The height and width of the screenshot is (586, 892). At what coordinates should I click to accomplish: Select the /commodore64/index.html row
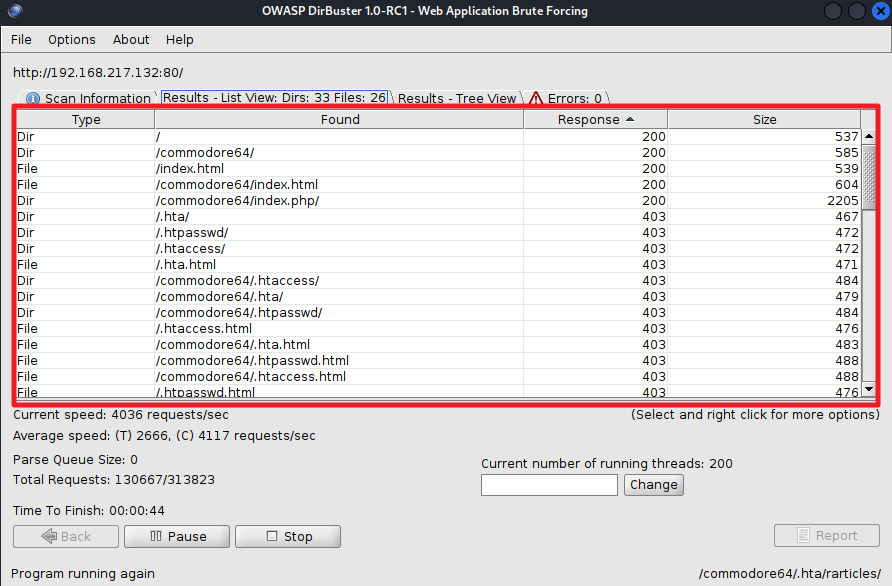coord(438,184)
